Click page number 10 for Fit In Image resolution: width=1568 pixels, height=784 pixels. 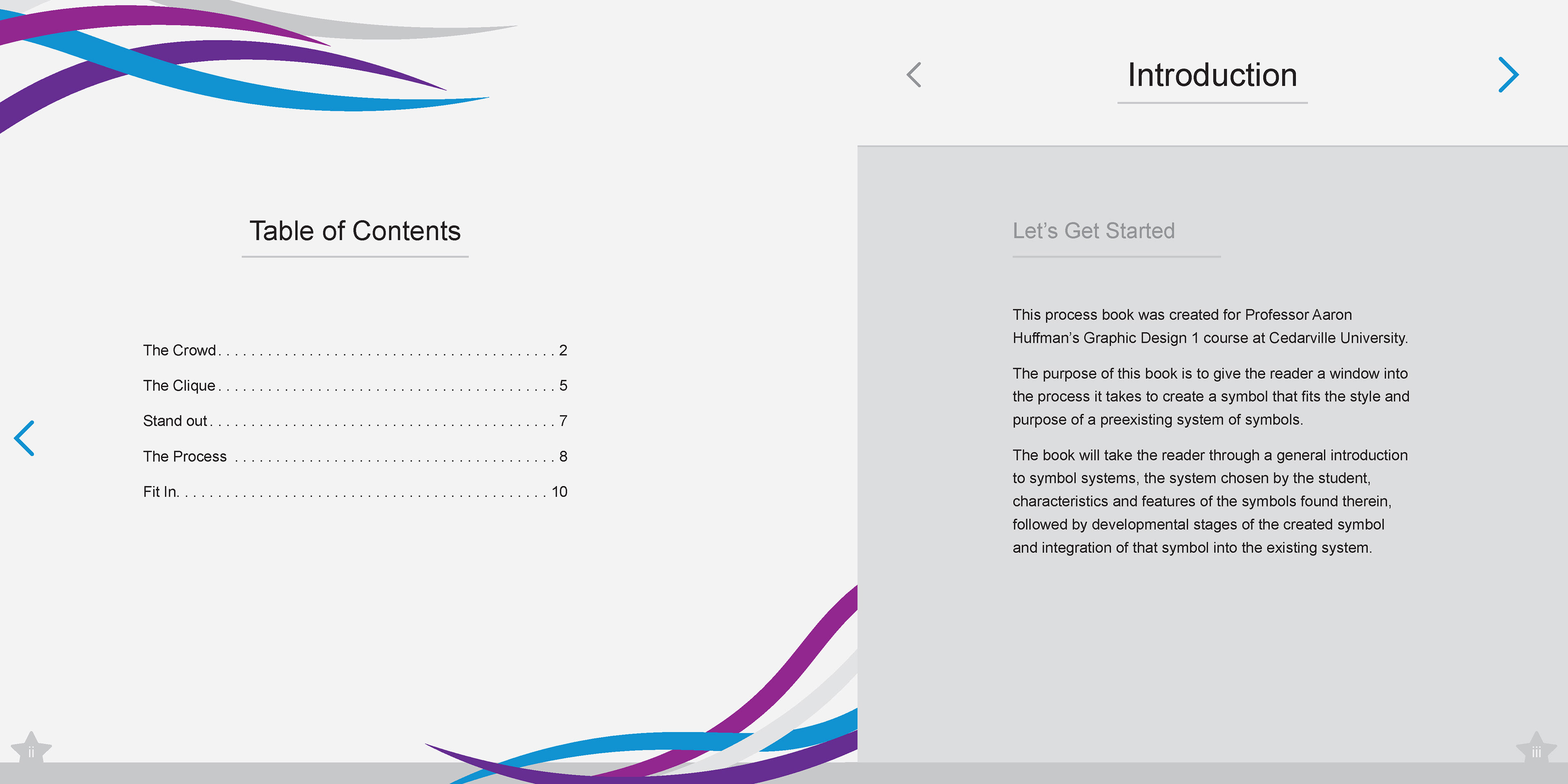[x=559, y=491]
